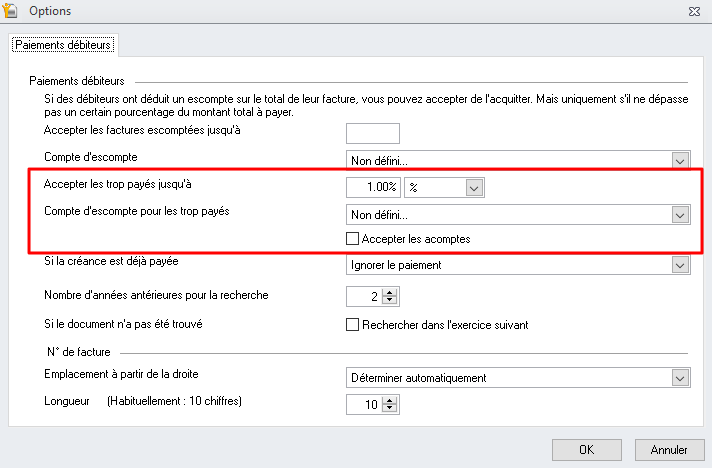712x468 pixels.
Task: Open the Ignorer le paiement dropdown
Action: 518,265
